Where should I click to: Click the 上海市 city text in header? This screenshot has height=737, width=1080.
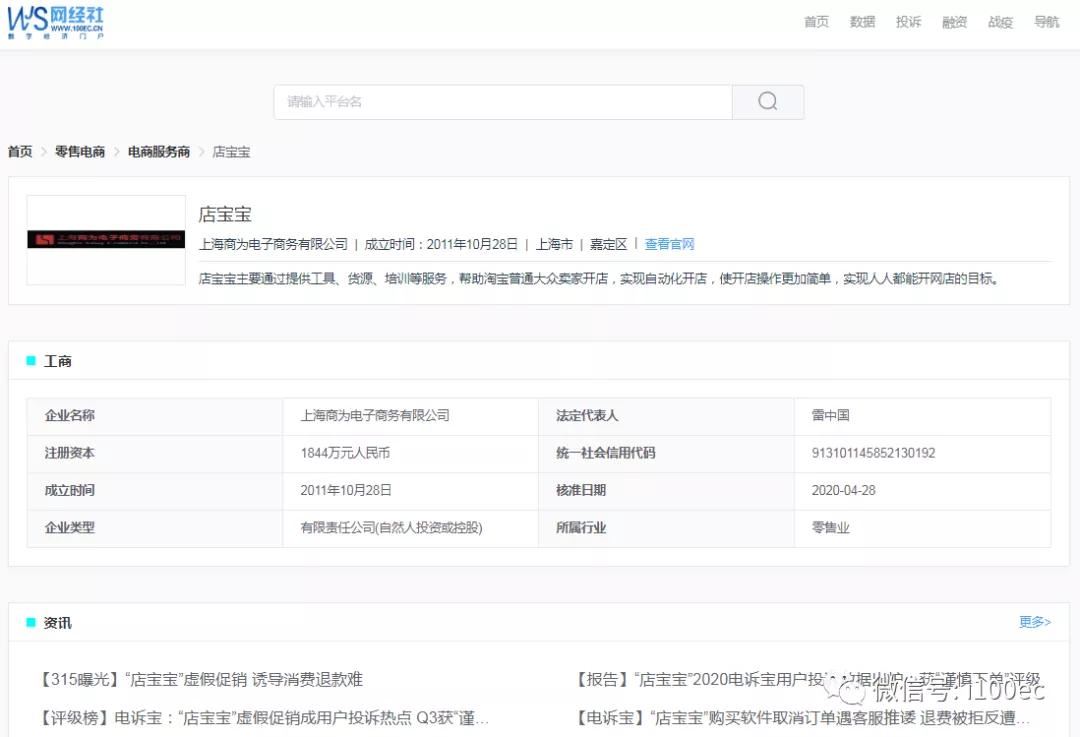click(x=554, y=244)
